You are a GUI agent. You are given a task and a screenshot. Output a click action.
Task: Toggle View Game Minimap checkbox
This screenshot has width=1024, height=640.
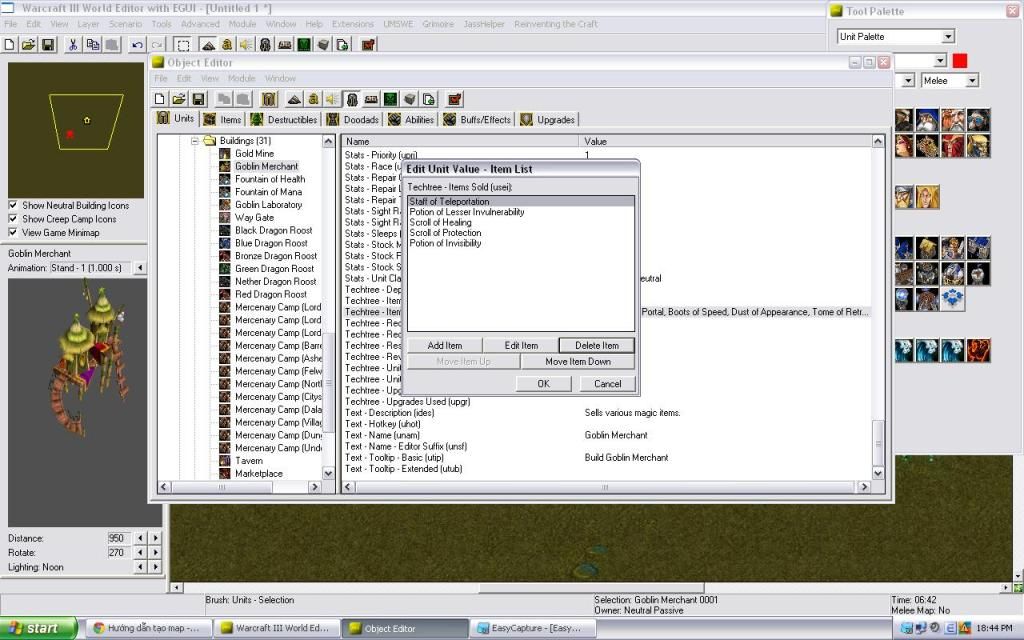point(12,232)
